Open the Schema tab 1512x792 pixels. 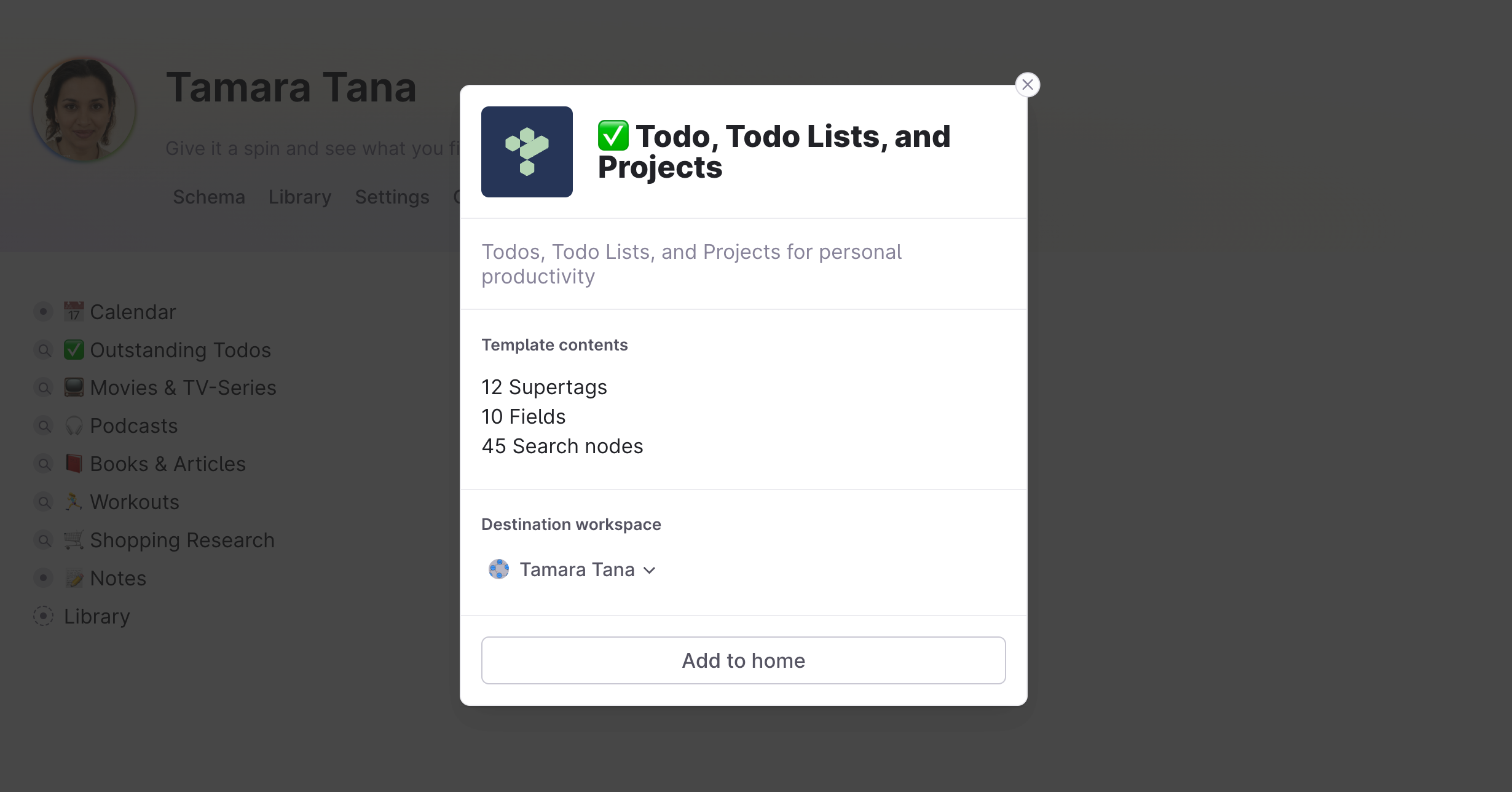coord(209,197)
